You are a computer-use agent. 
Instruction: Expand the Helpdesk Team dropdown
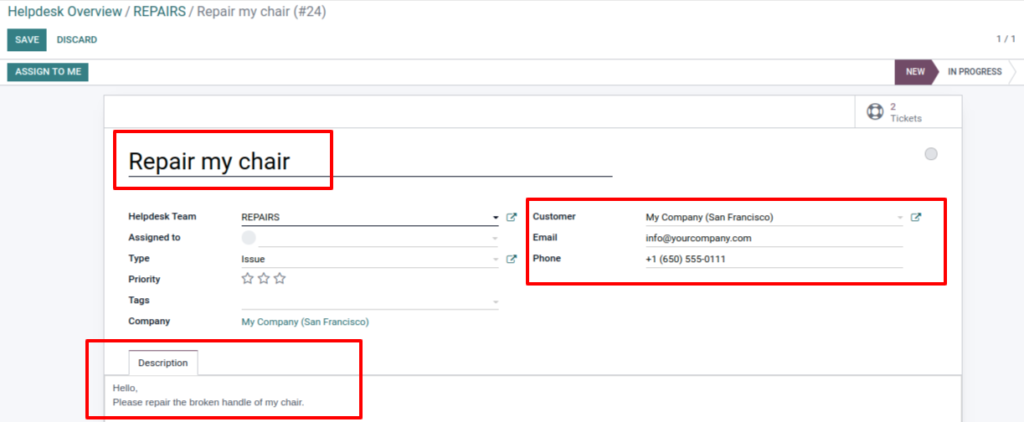494,217
